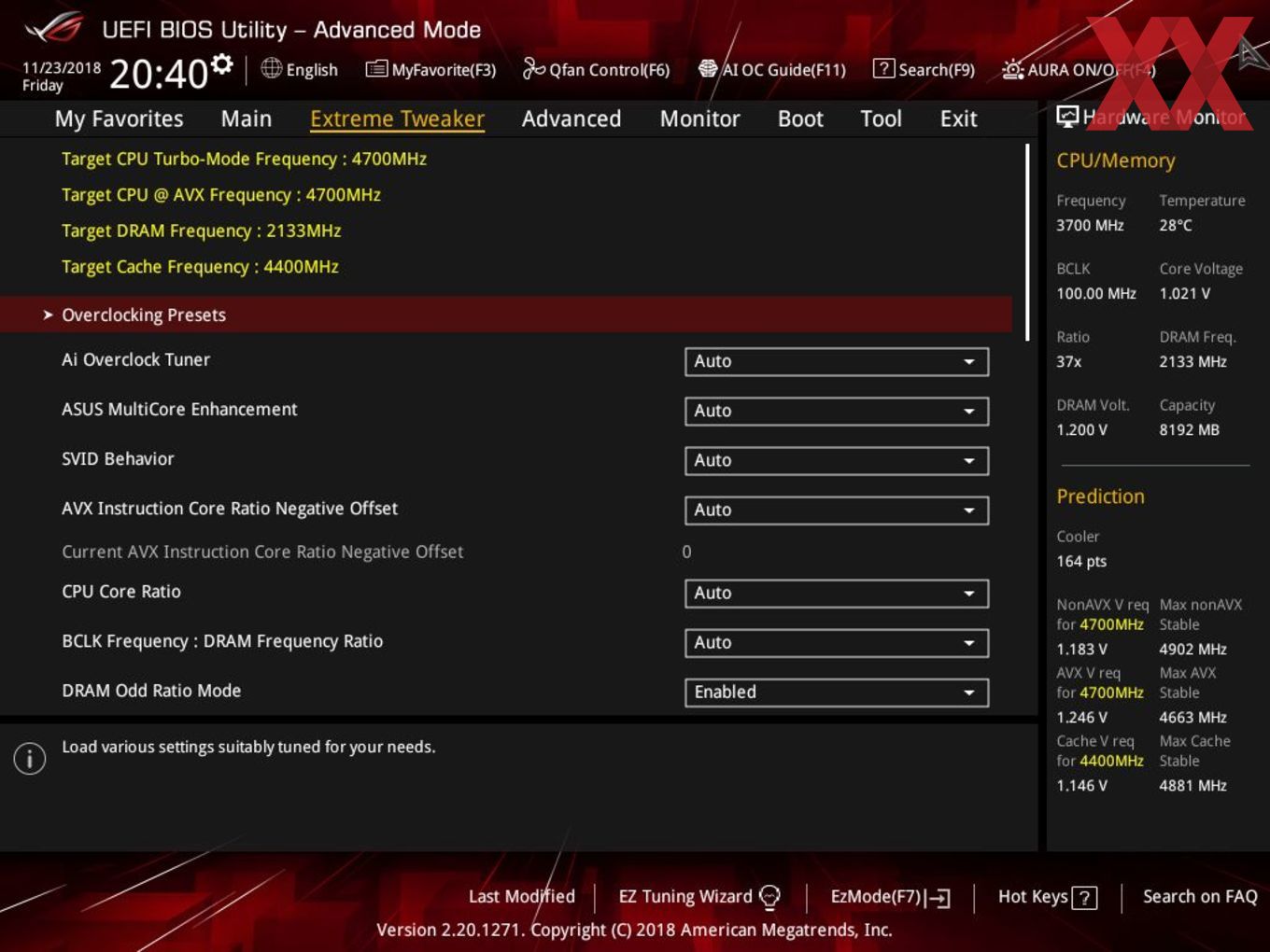
Task: Click the 20:40 clock display
Action: pos(159,74)
